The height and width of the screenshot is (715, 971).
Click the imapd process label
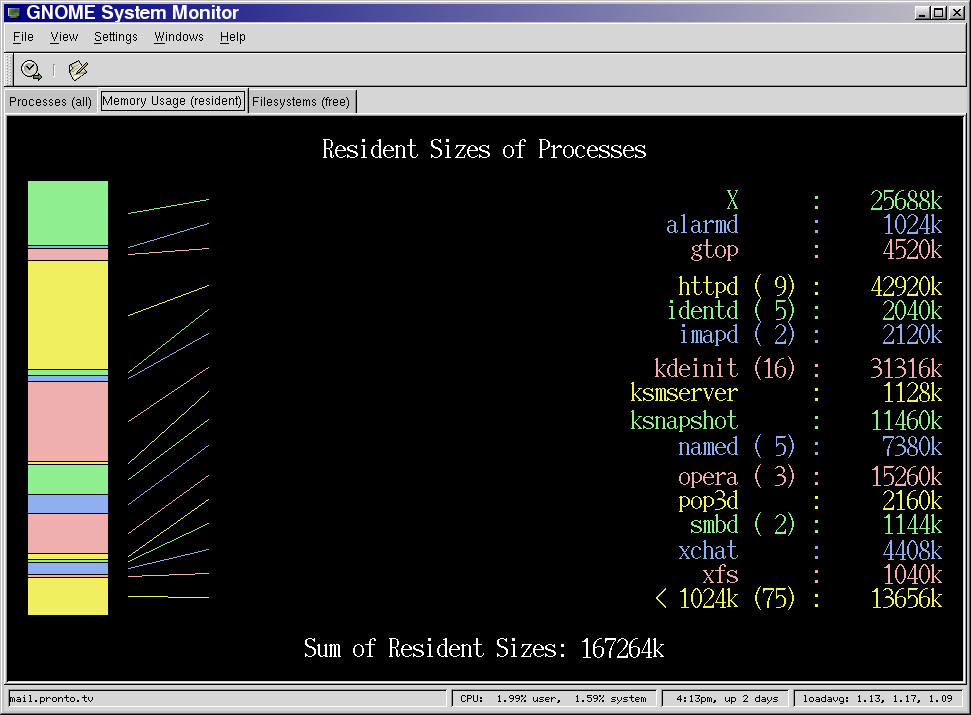[x=709, y=334]
